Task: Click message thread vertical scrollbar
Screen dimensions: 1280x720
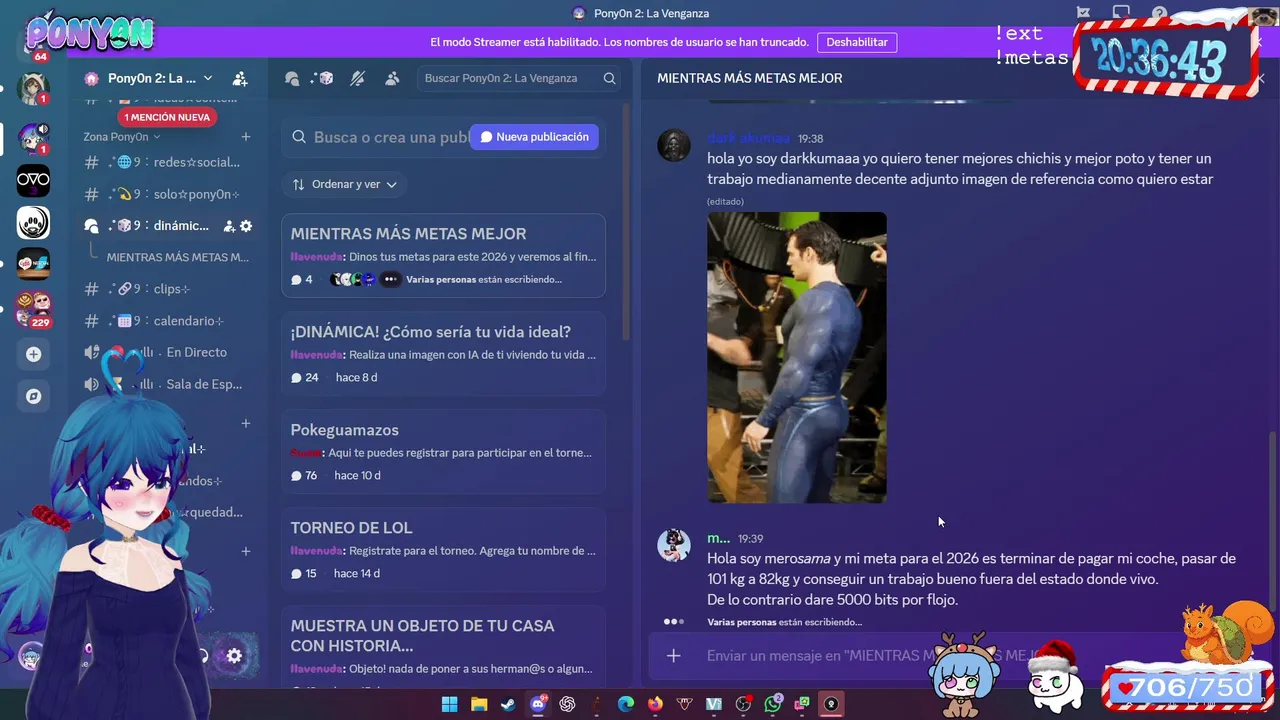Action: coord(1273,520)
